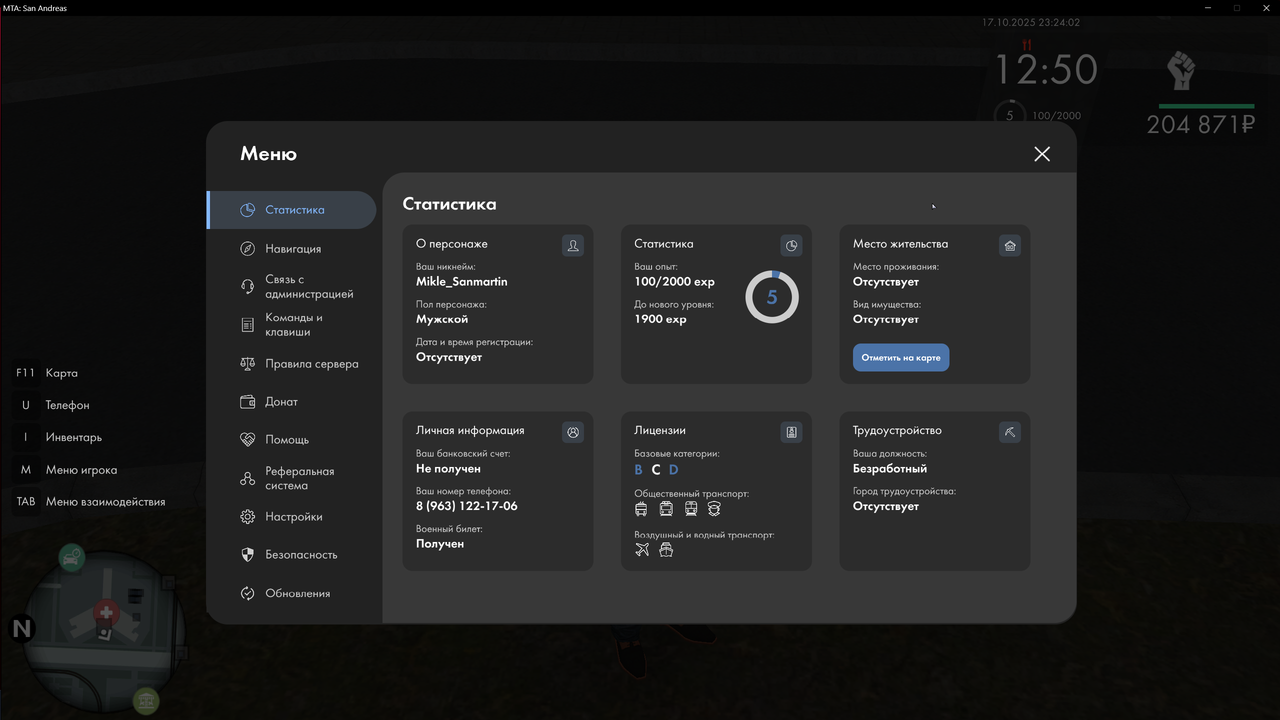The image size is (1280, 720).
Task: Click the 12:50 game clock
Action: (1046, 70)
